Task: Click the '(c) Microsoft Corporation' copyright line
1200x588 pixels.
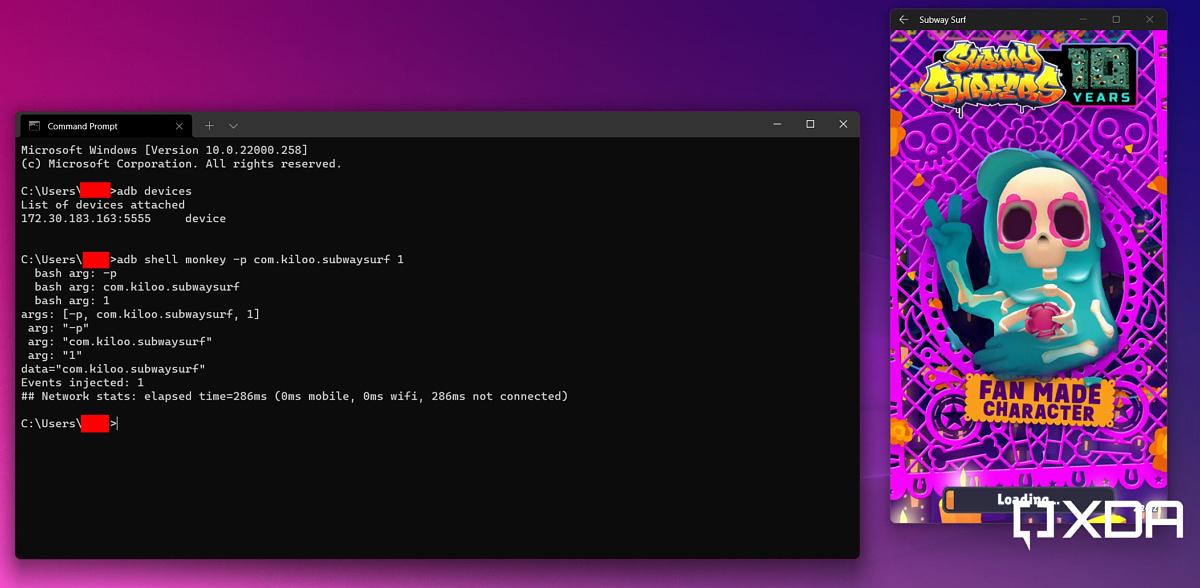Action: coord(181,164)
